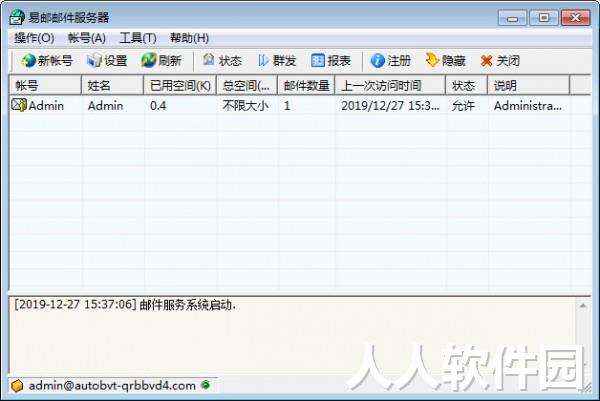600x401 pixels.
Task: Sort by the 已用空间(K) column header
Action: pos(180,85)
